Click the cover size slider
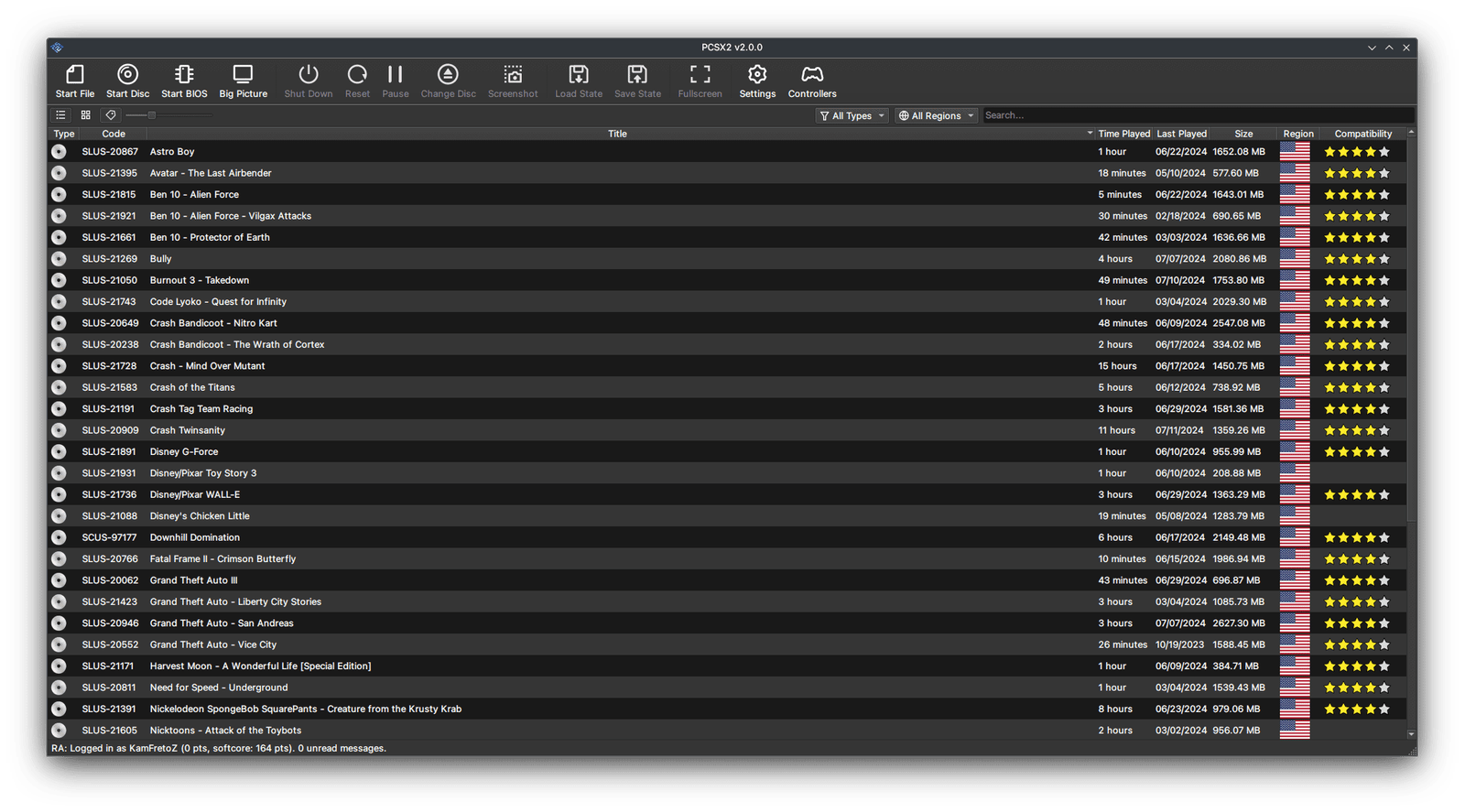The width and height of the screenshot is (1465, 812). 168,115
